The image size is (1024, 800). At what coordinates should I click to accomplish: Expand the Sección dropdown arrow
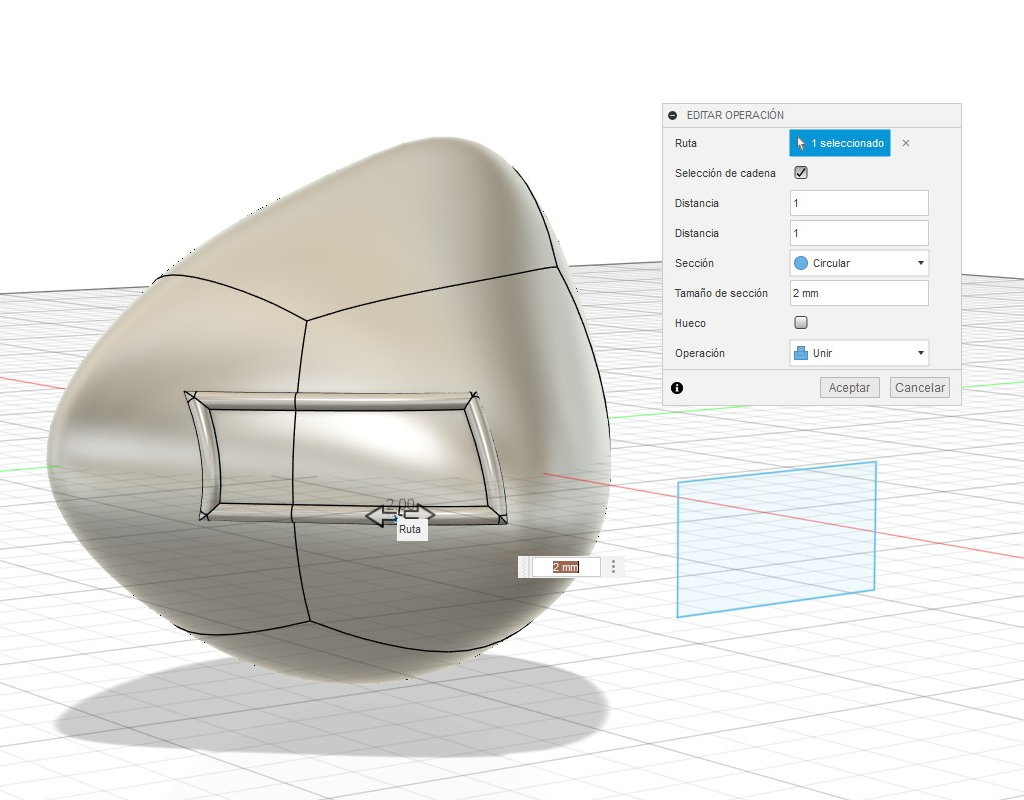[x=920, y=263]
